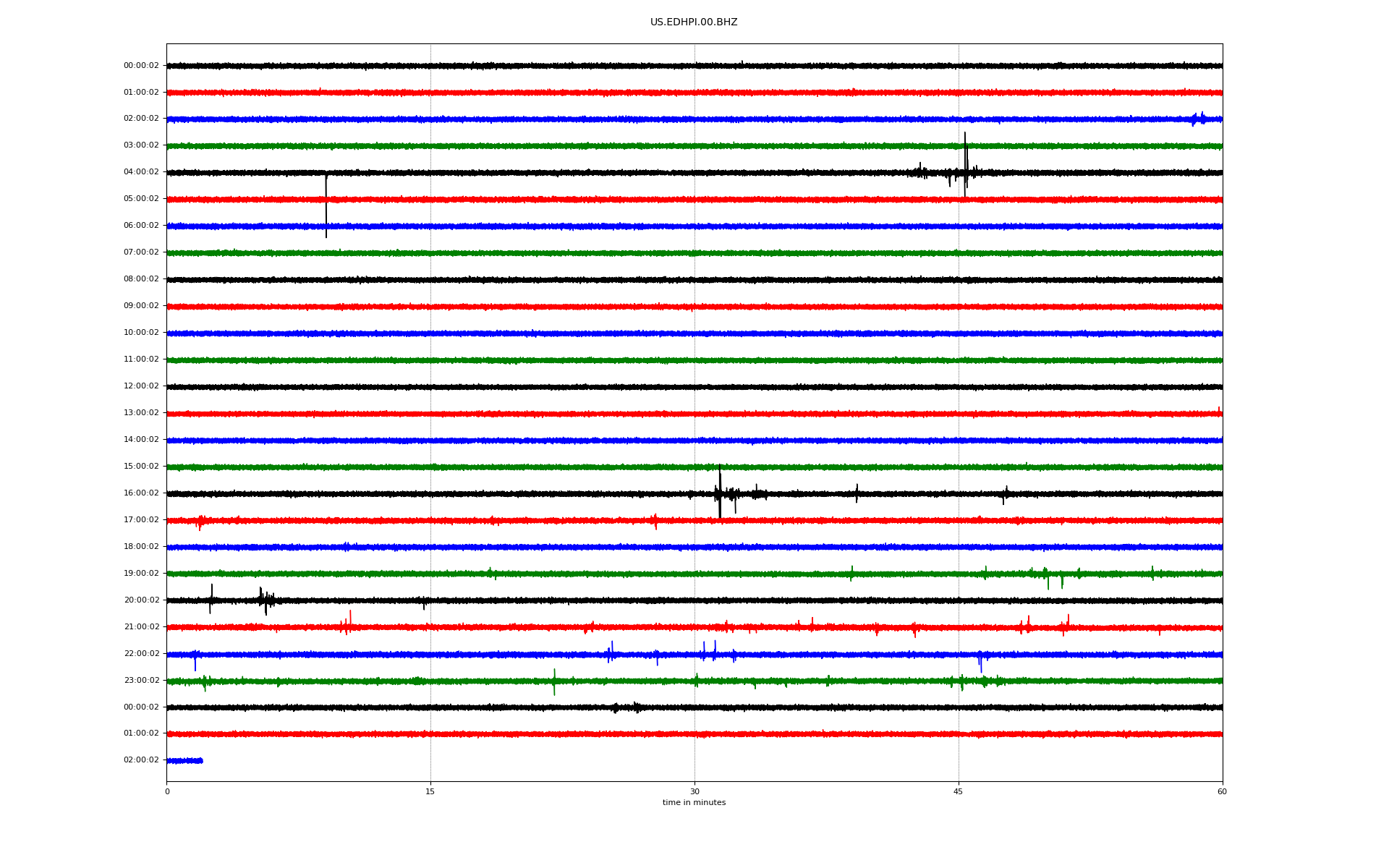Click the axis label time in minutes
The image size is (1389, 868).
coord(694,803)
